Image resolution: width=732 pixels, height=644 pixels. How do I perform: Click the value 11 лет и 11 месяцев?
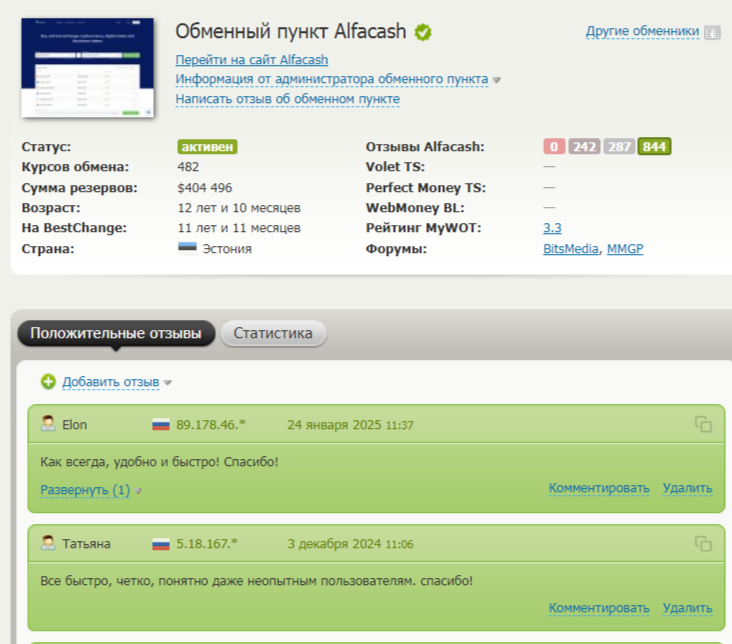239,228
